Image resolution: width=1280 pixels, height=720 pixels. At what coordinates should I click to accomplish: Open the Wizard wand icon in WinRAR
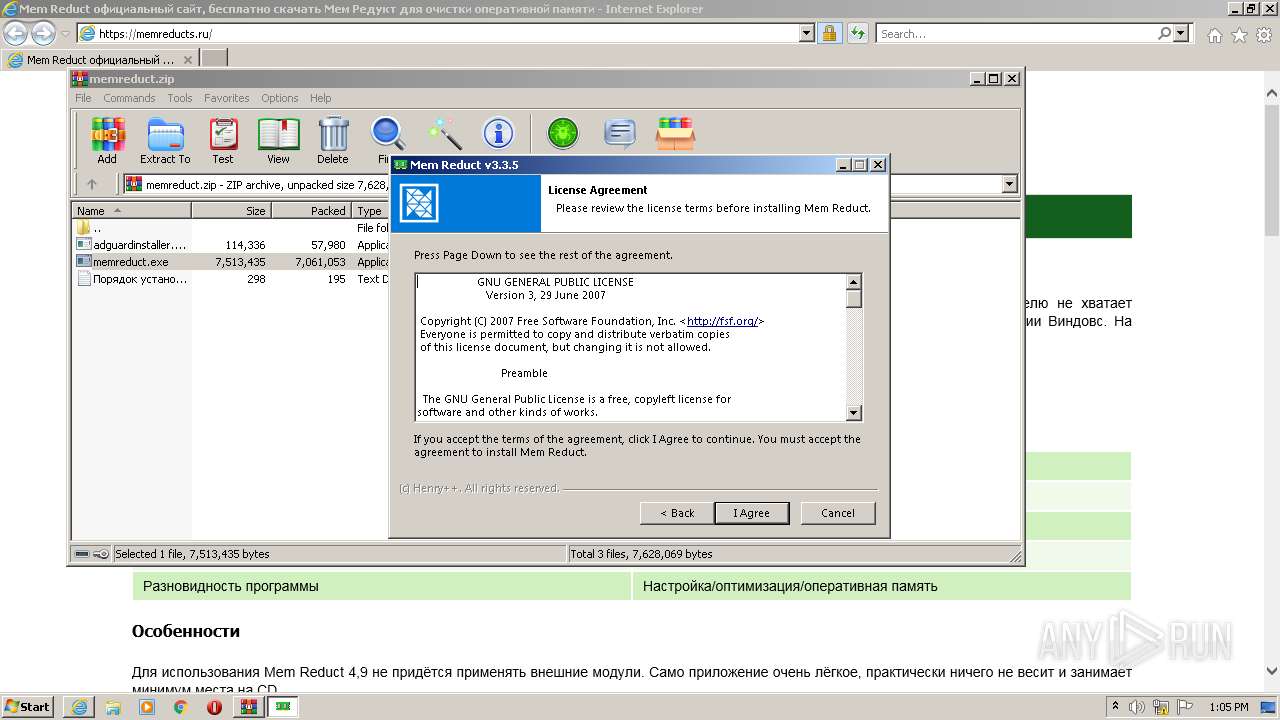pos(444,134)
